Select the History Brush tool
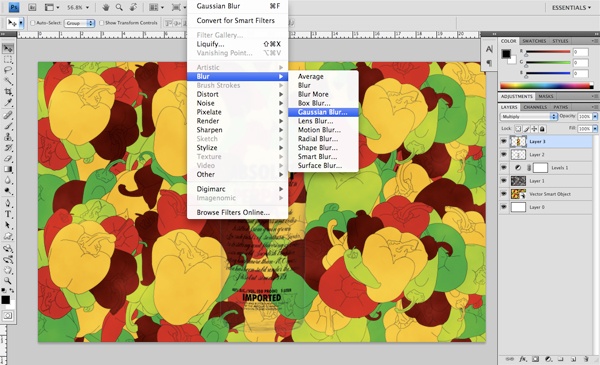The image size is (600, 365). click(8, 148)
